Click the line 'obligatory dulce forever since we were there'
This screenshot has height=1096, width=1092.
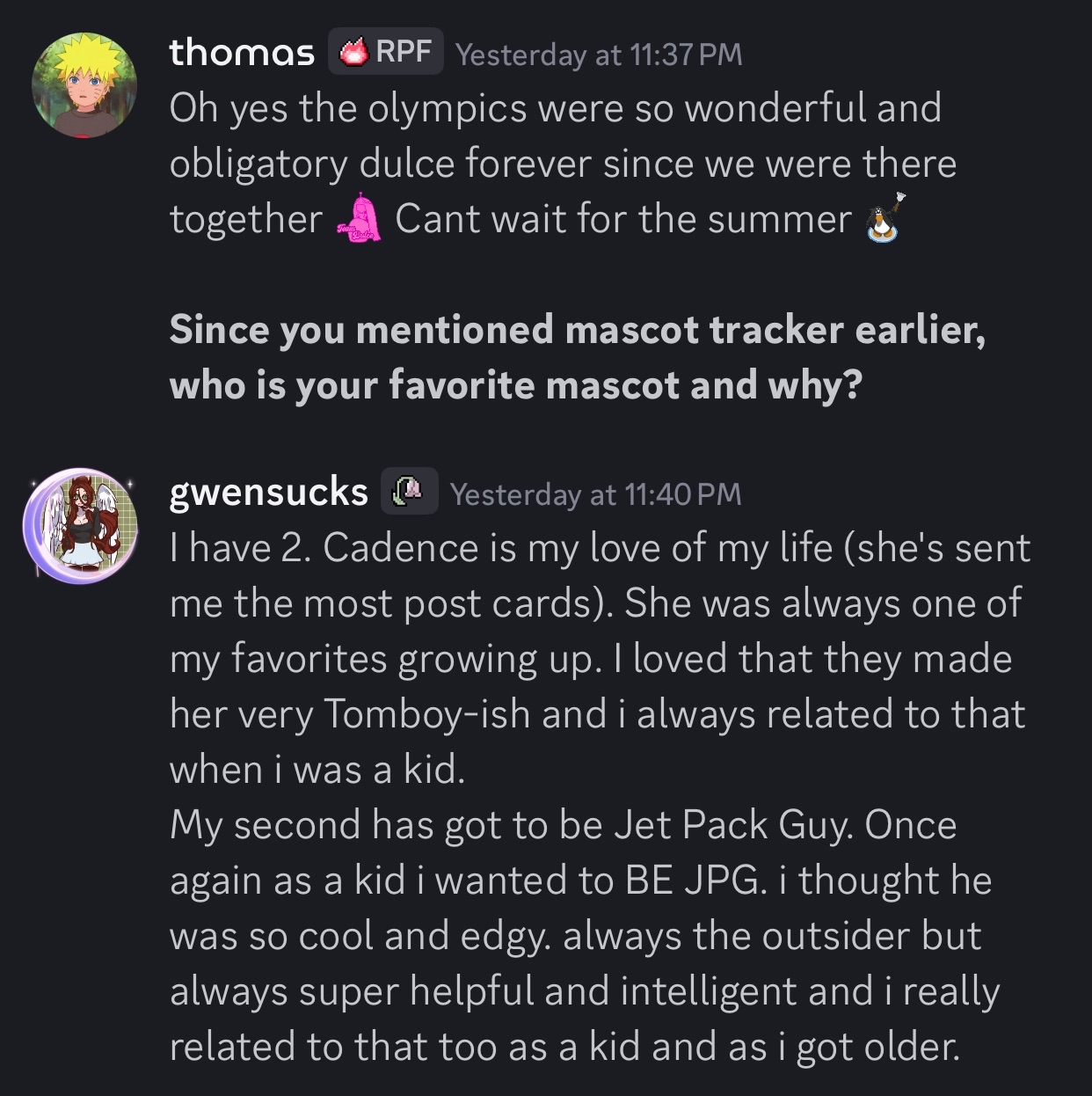(x=563, y=164)
